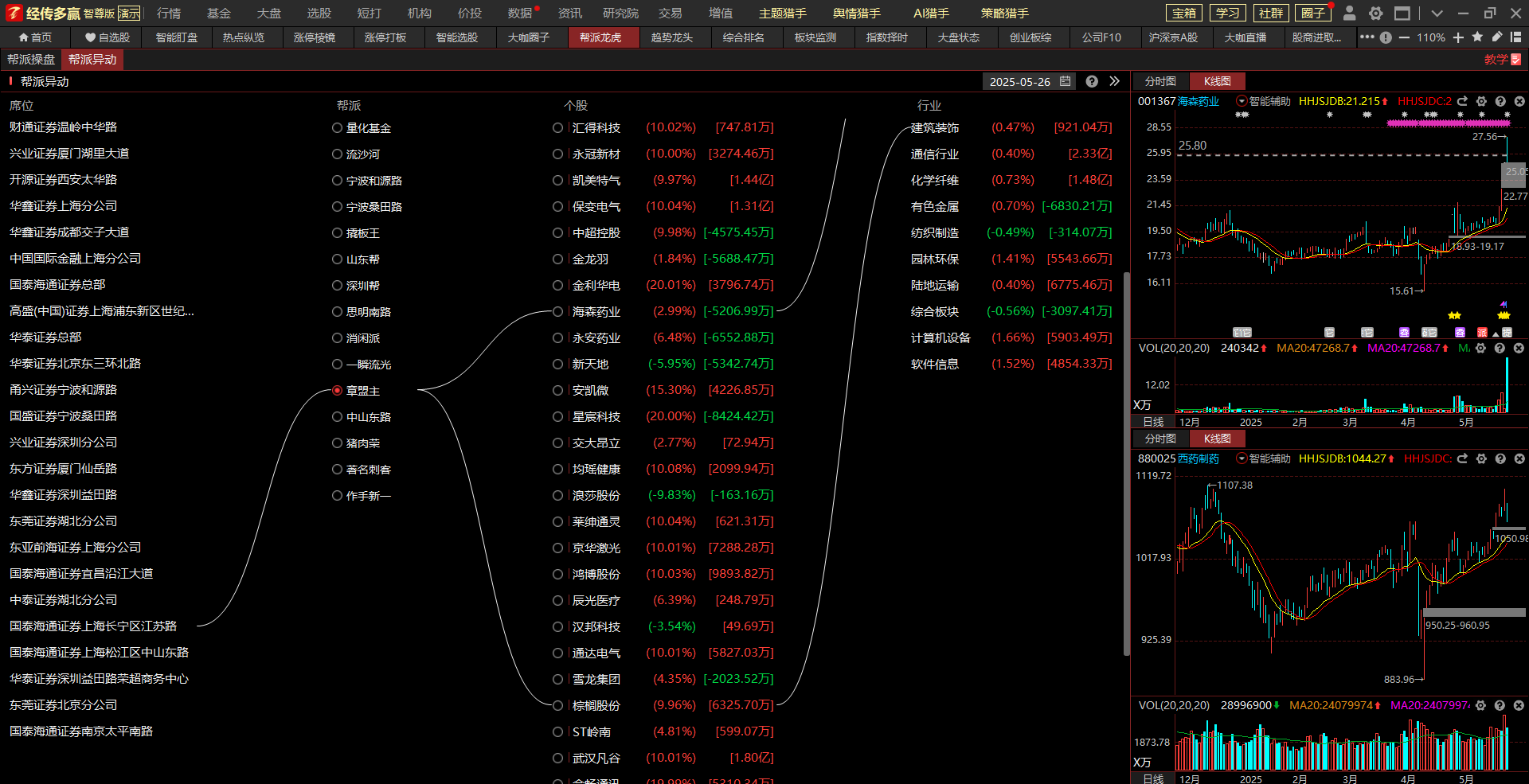This screenshot has width=1529, height=784.
Task: Open the 日线 period selector on 海森药业 chart
Action: pos(1153,422)
